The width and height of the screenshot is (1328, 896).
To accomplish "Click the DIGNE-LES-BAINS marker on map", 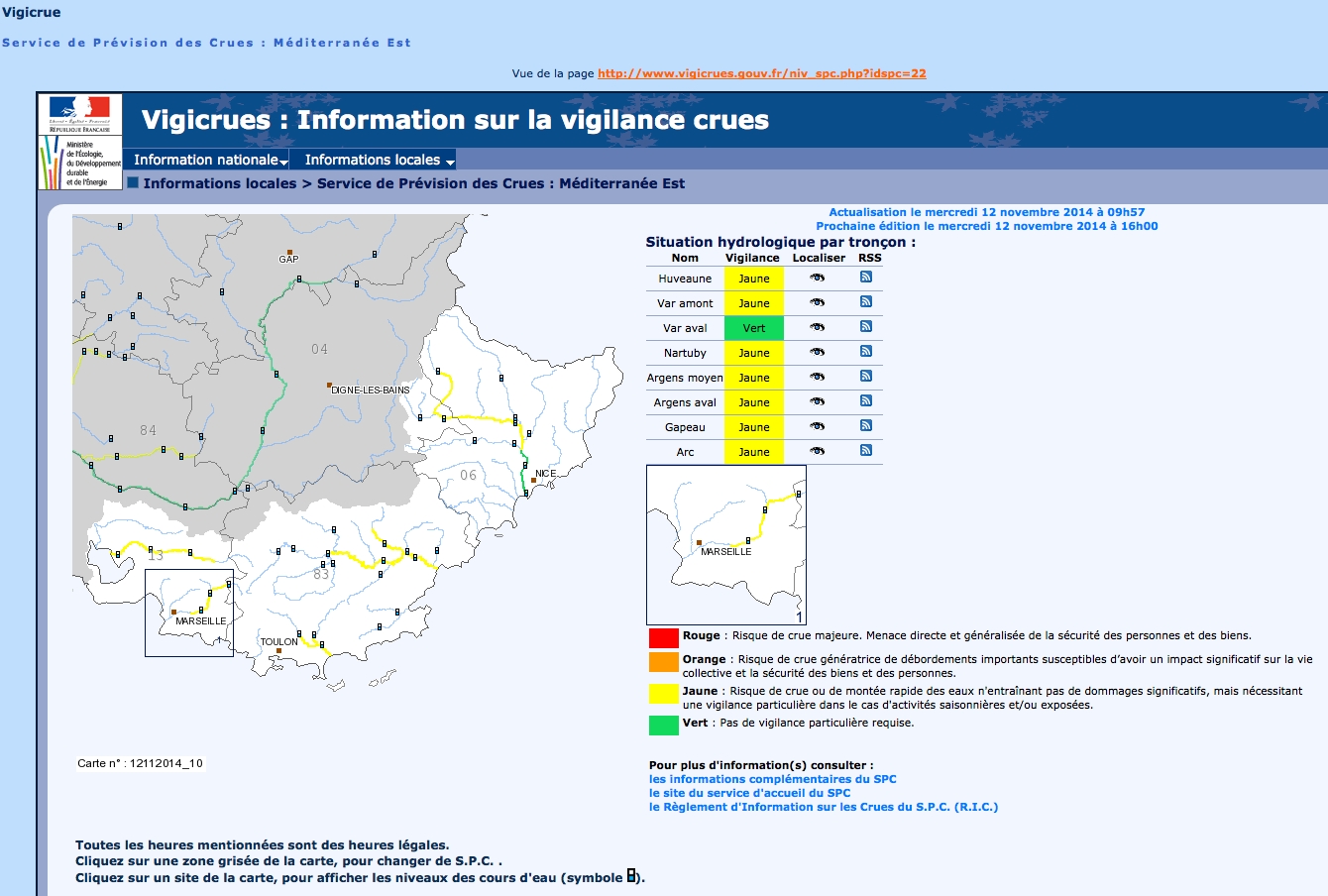I will click(329, 385).
